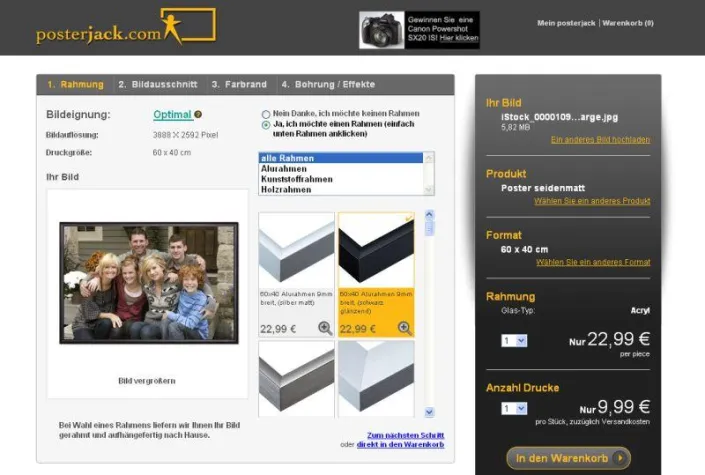Choose 'Alurahmen' in frame list
This screenshot has height=475, width=705.
tap(341, 169)
